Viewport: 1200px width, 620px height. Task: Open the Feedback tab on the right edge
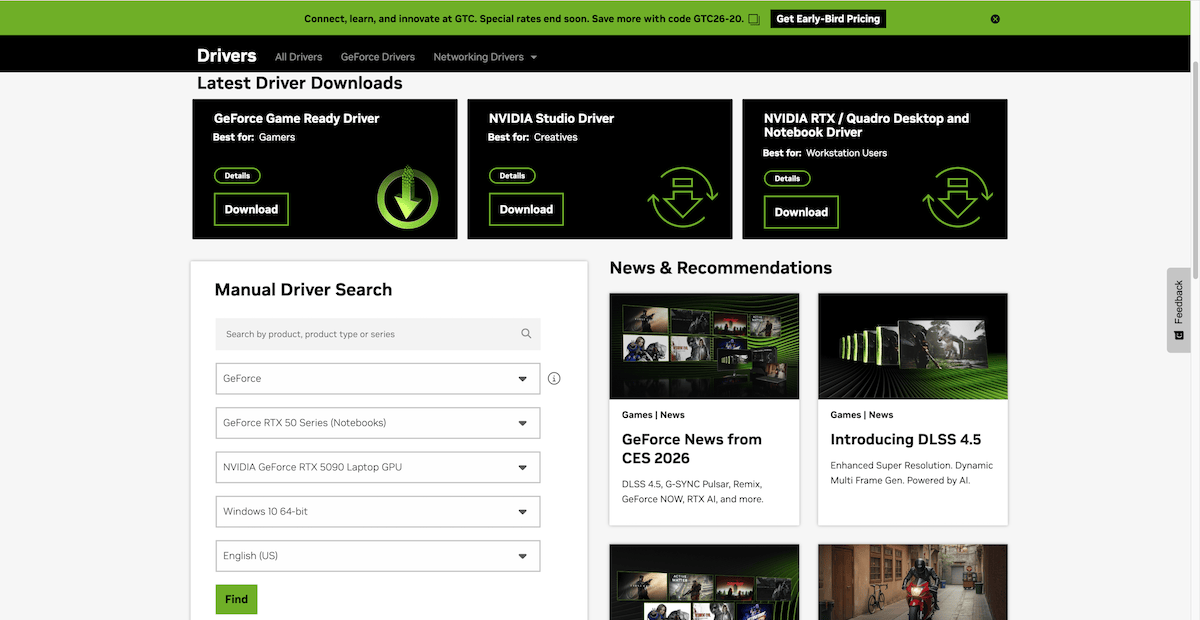[1178, 310]
